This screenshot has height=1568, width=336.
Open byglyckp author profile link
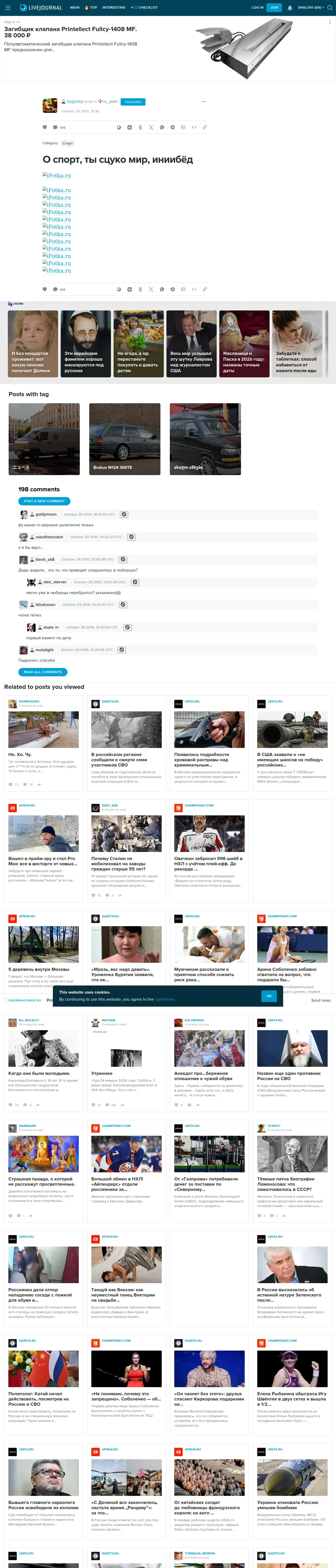[75, 102]
